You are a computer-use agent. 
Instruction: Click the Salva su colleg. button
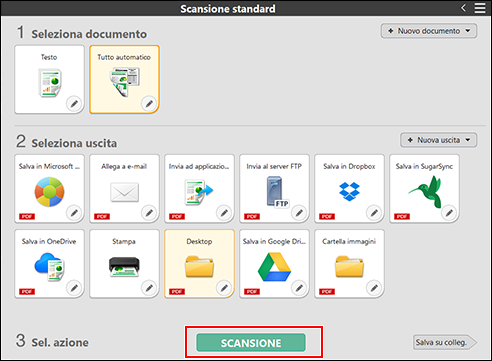point(445,342)
